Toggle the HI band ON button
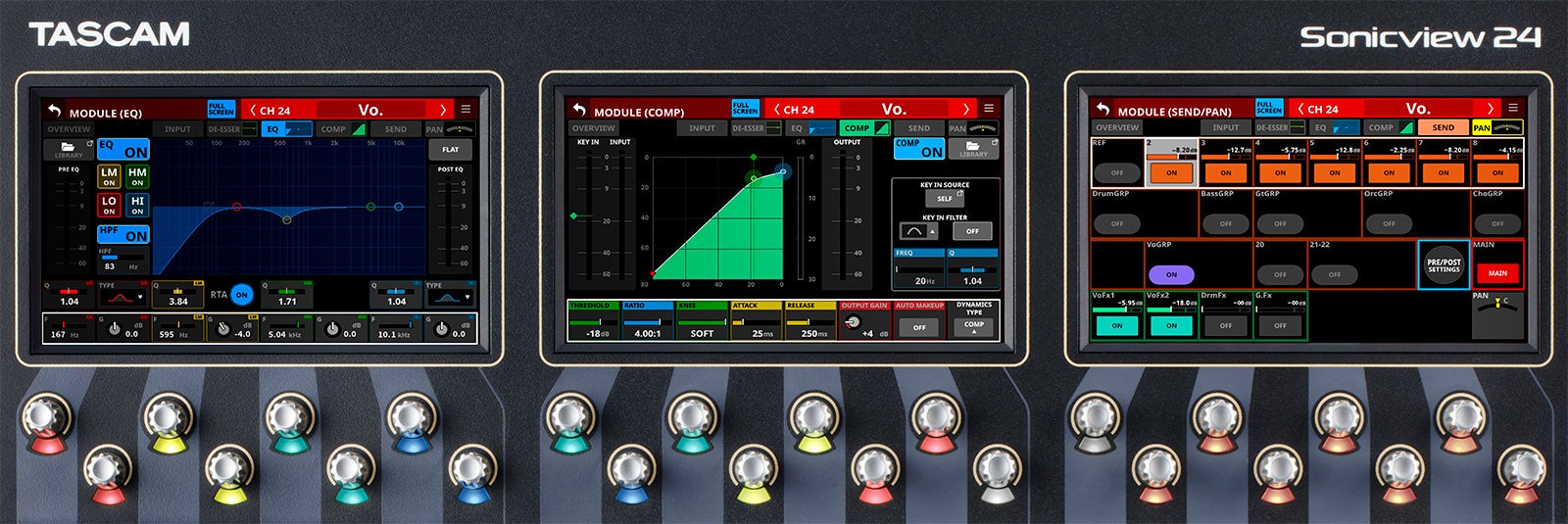Image resolution: width=1568 pixels, height=524 pixels. (137, 206)
